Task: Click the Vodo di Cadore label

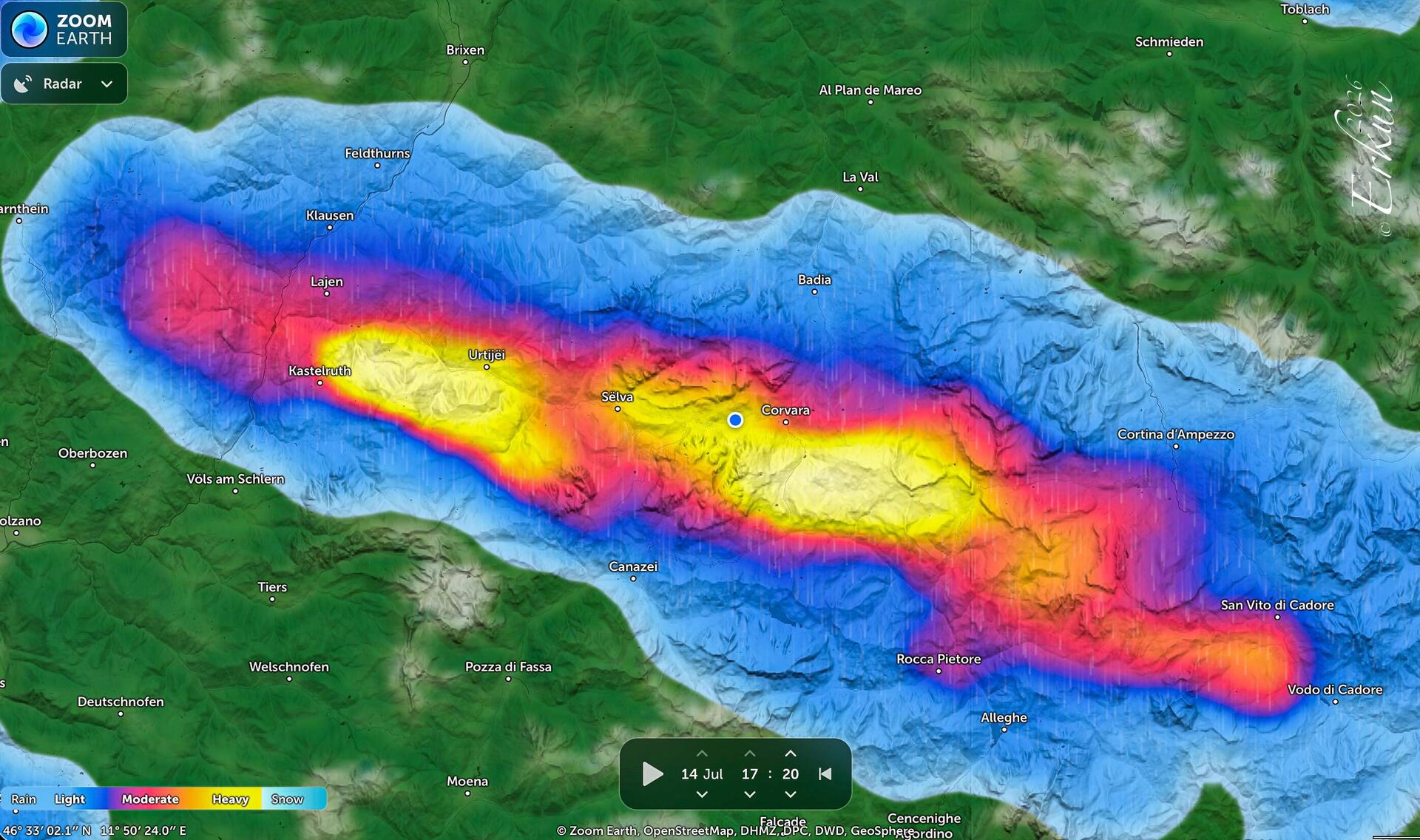Action: 1335,690
